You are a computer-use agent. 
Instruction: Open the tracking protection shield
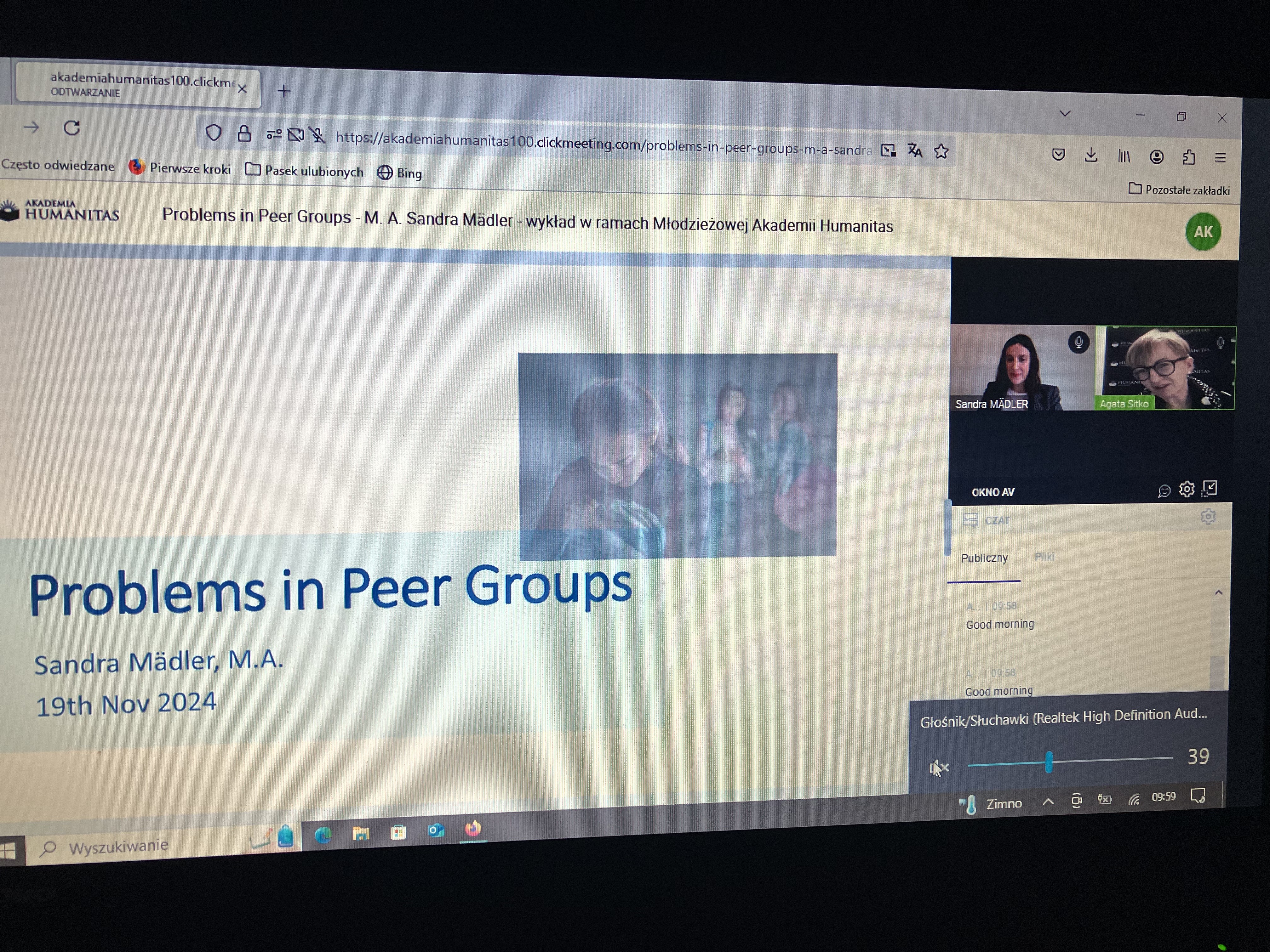coord(214,133)
